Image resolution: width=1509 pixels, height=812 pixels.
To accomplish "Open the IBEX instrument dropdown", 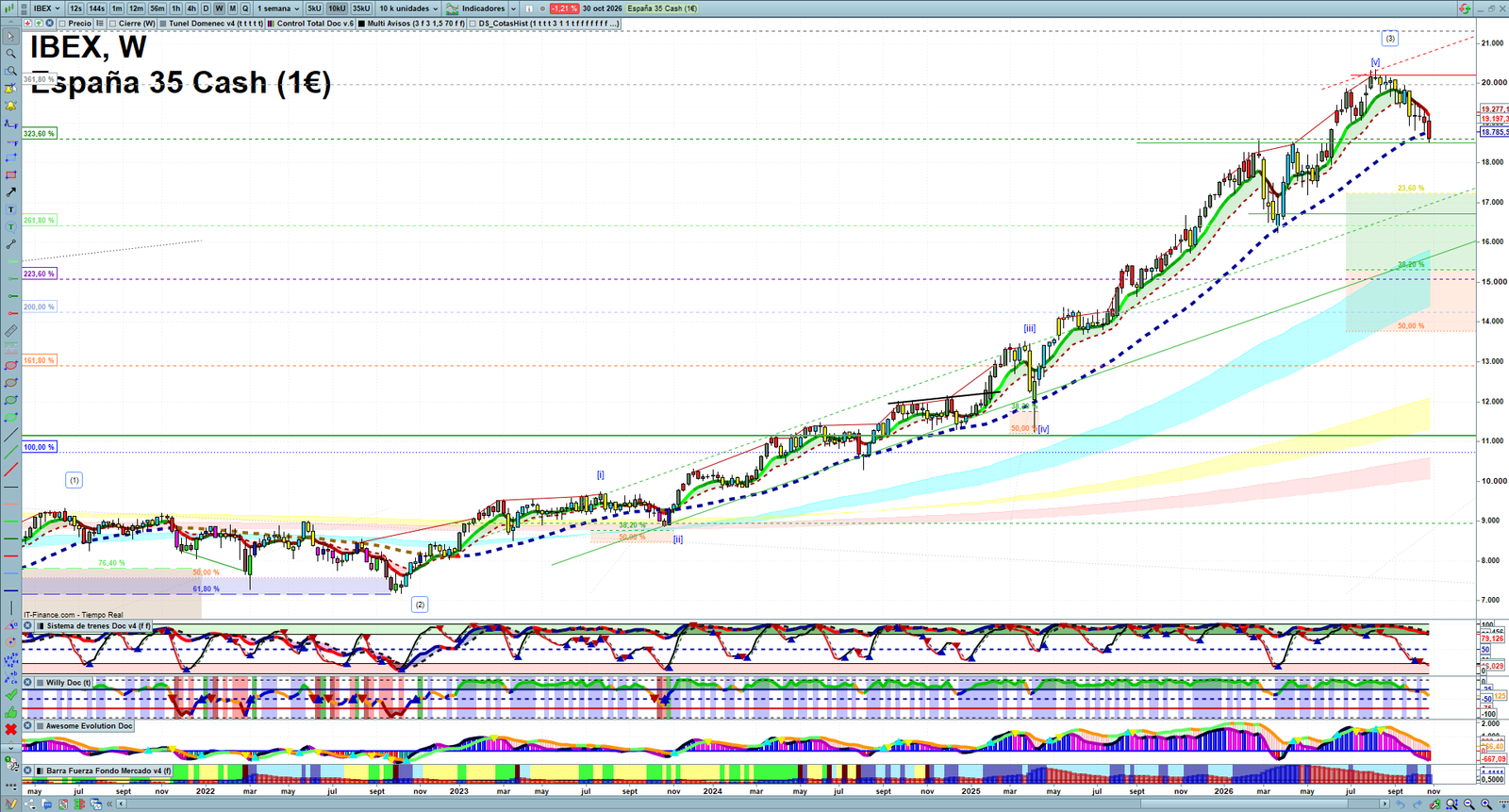I will (47, 8).
